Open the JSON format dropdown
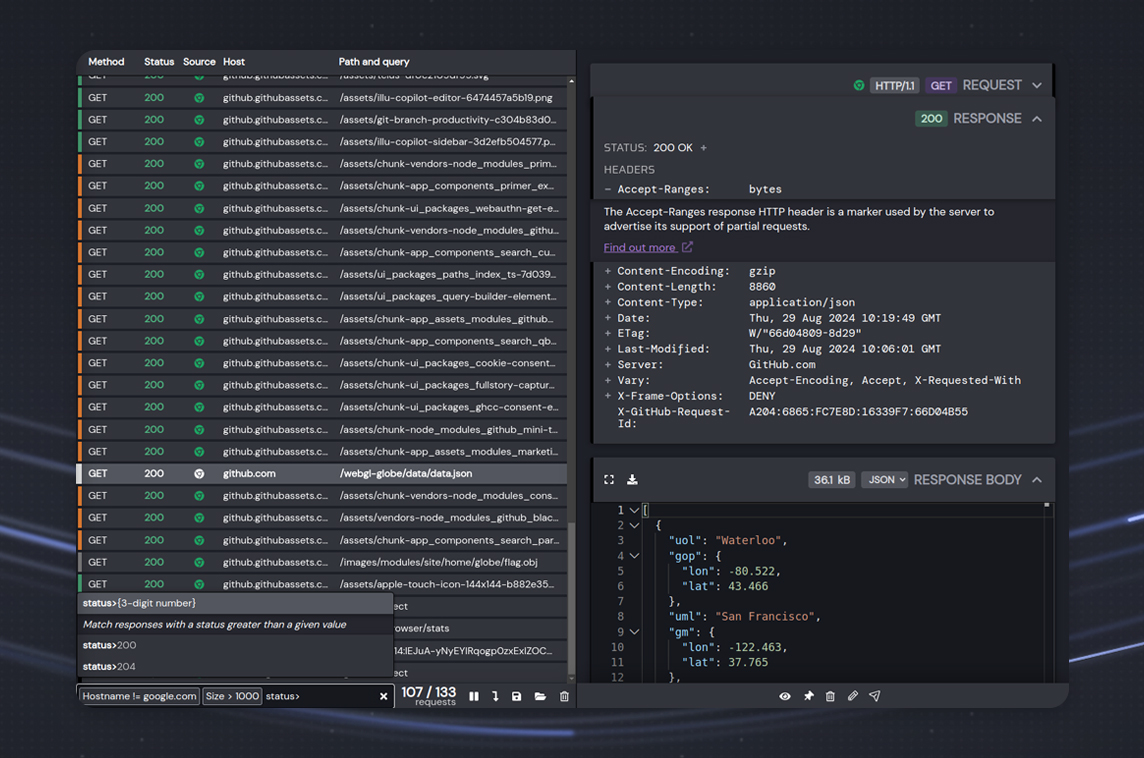Screen dimensions: 1144x758 [884, 480]
